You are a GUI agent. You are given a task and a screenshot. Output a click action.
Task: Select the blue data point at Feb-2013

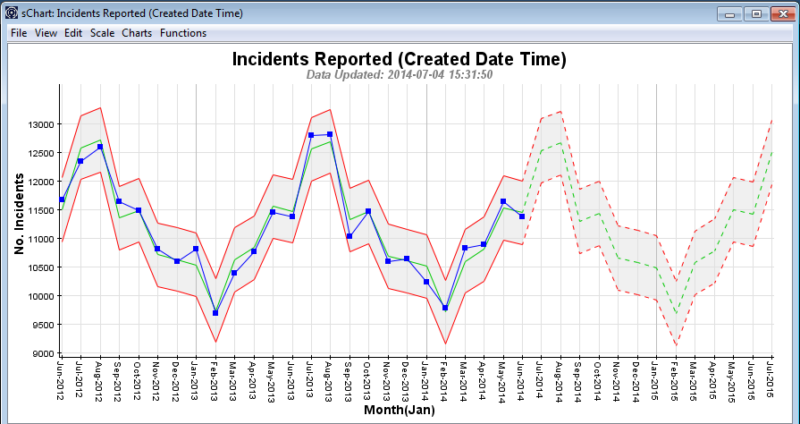click(x=215, y=313)
